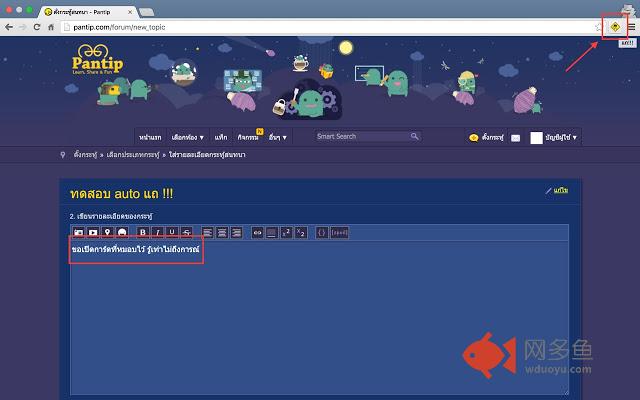Click the user avatar thumbnail
Image resolution: width=640 pixels, height=400 pixels.
click(536, 138)
